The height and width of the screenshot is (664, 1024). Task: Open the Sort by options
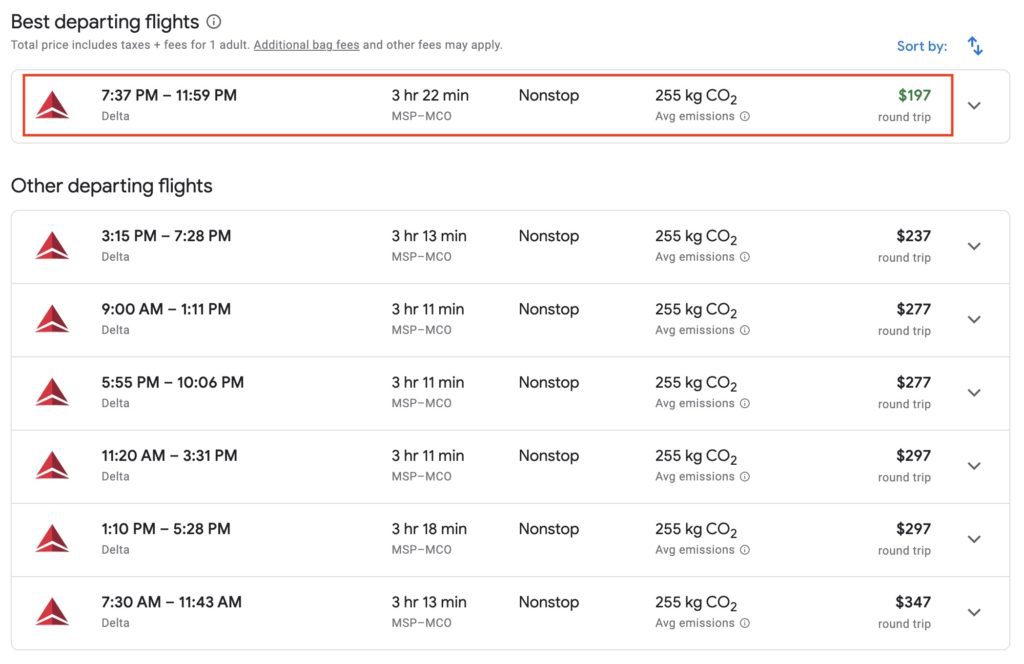[921, 45]
